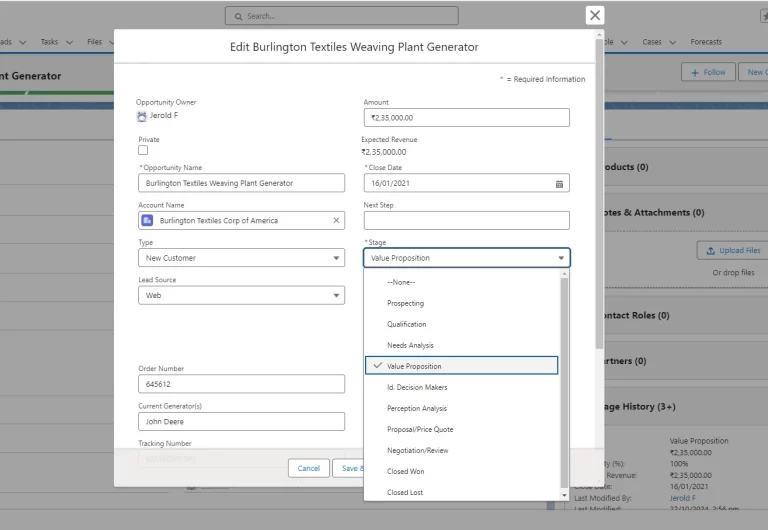Close the edit dialog with X button
Screen dimensions: 768x530
(x=595, y=15)
